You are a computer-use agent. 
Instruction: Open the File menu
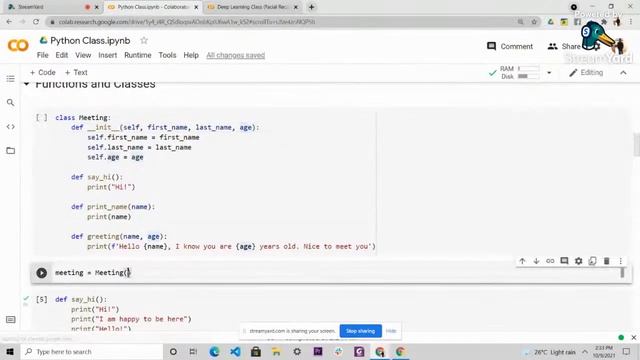click(x=42, y=55)
